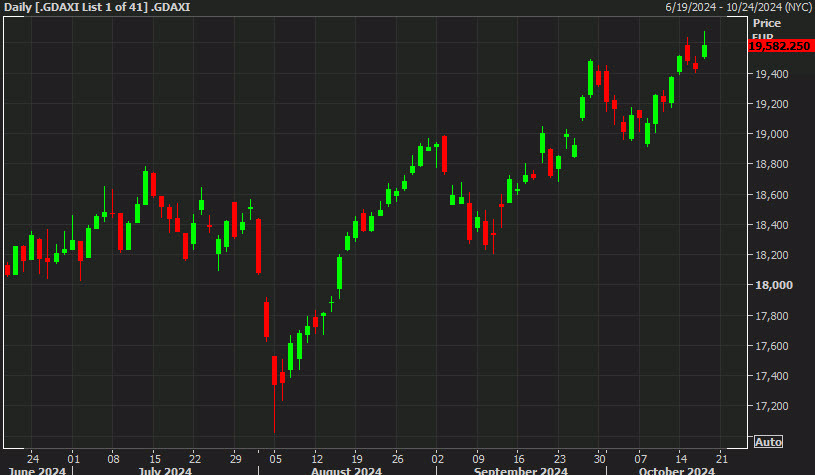Click the 23 date label in September
Image resolution: width=815 pixels, height=475 pixels.
(559, 459)
